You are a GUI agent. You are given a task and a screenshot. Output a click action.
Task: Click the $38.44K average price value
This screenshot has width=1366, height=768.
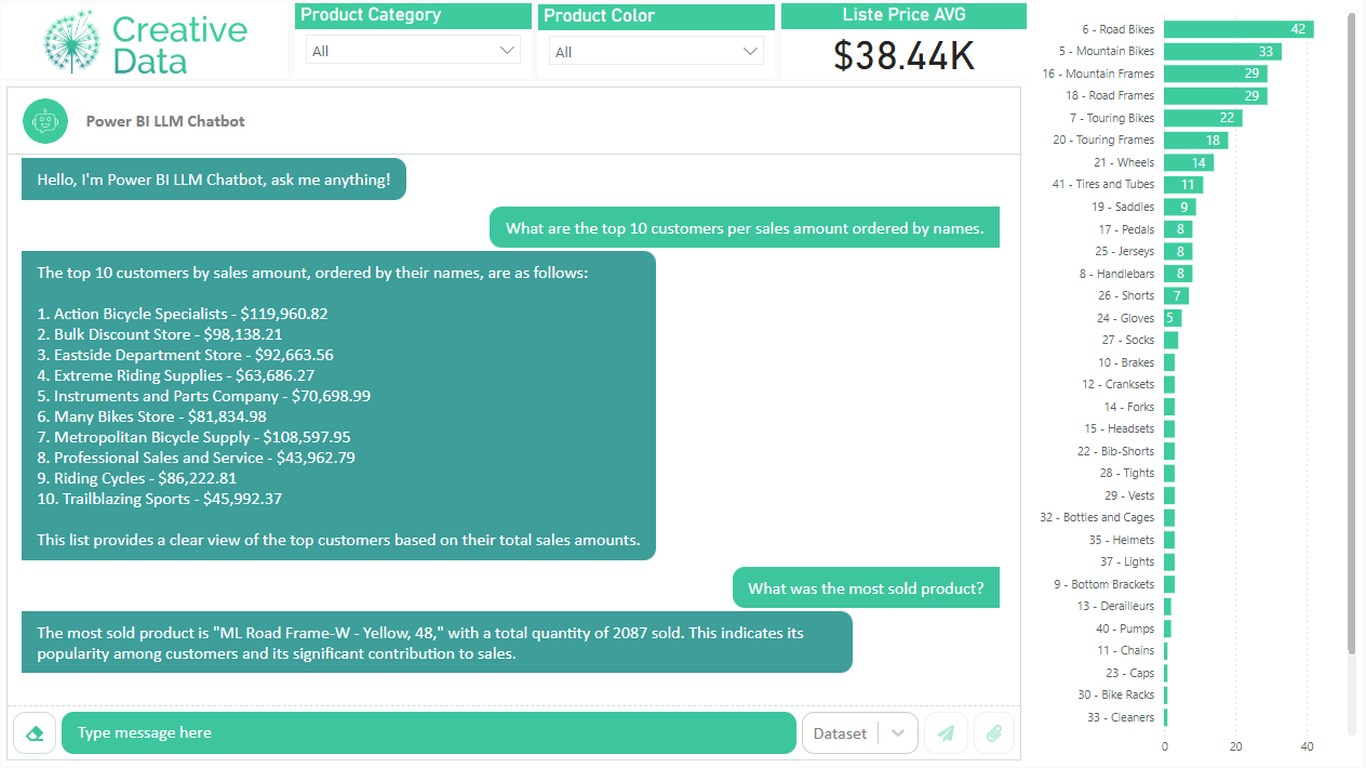[903, 57]
